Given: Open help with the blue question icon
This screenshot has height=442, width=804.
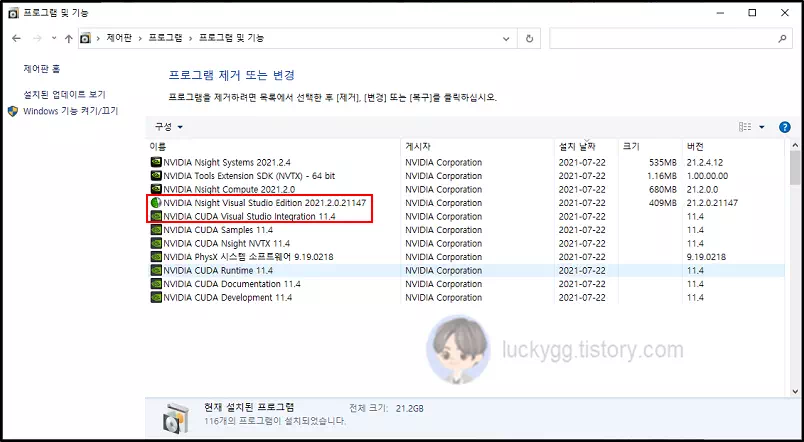Looking at the screenshot, I should [x=785, y=127].
